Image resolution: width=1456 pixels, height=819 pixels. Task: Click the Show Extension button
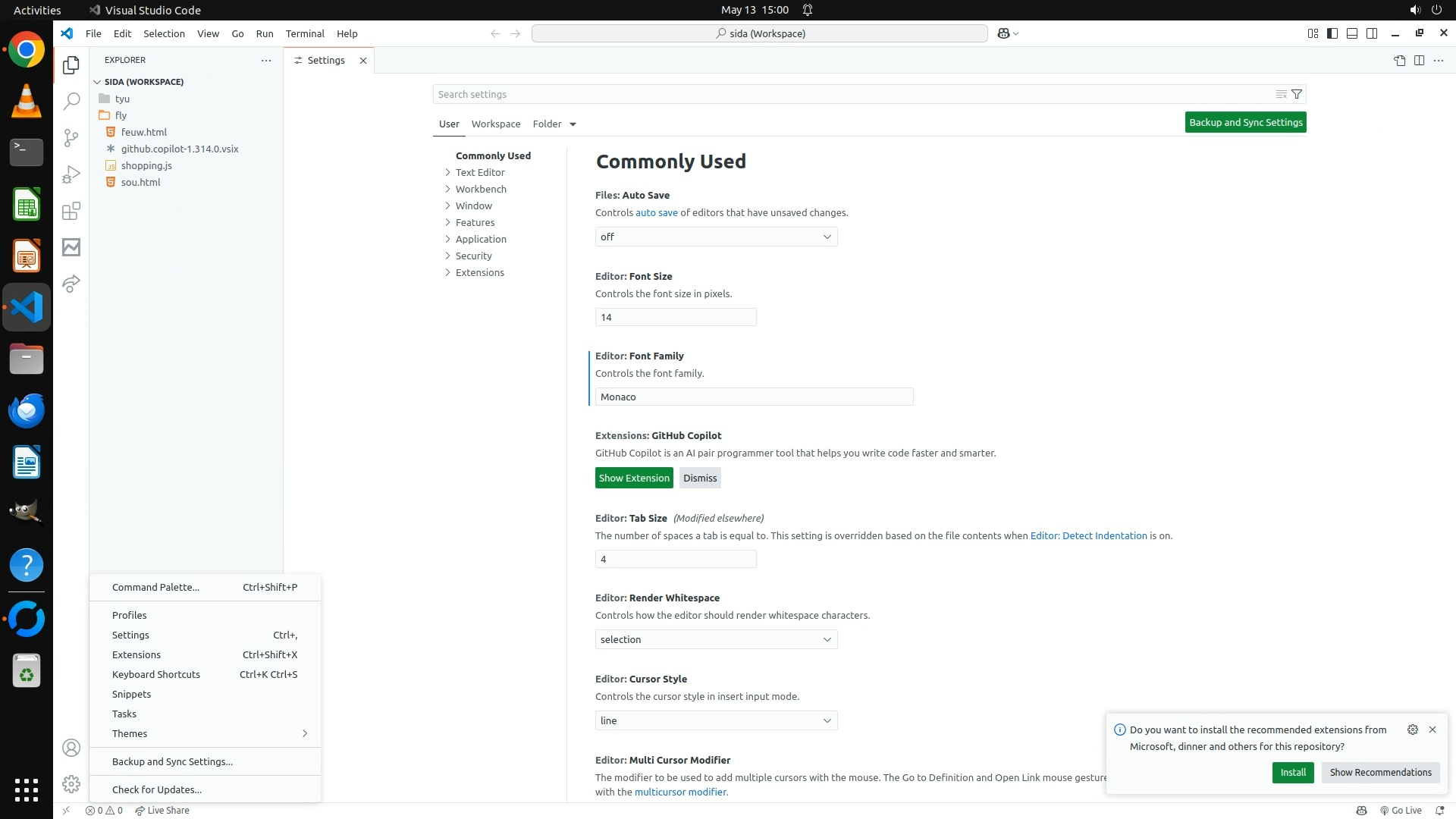[x=634, y=479]
